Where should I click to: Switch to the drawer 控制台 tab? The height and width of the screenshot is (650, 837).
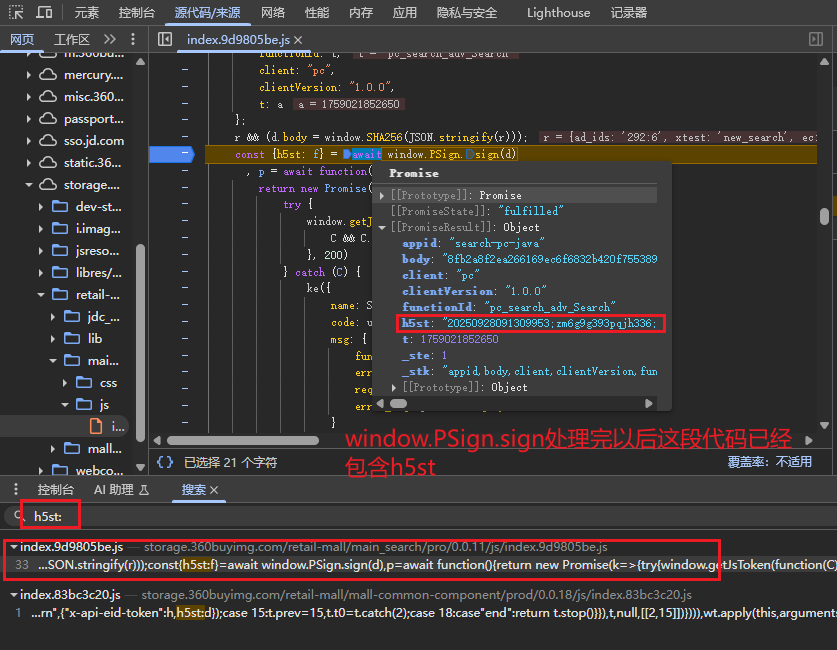coord(56,489)
